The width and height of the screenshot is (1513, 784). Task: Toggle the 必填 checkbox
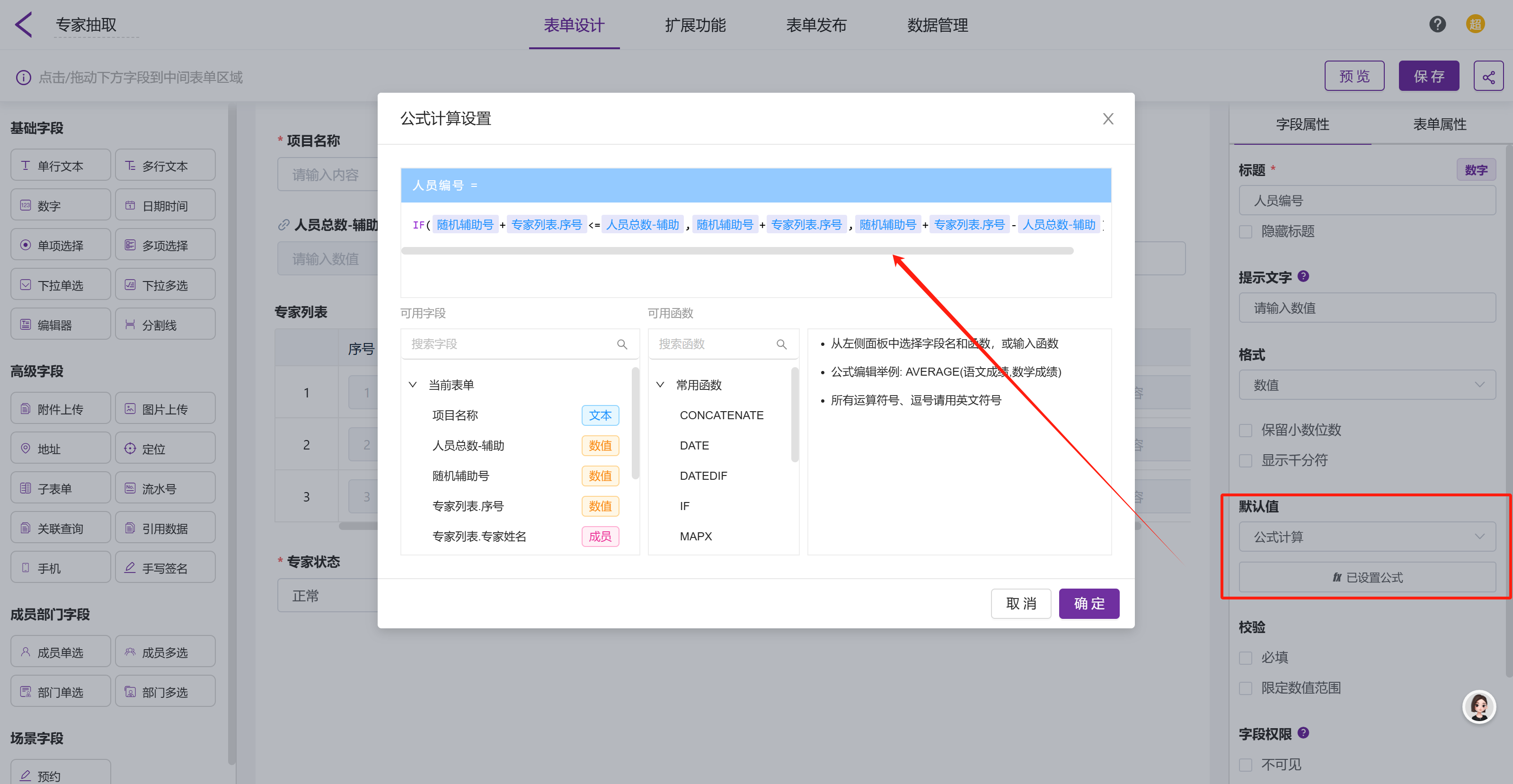[1245, 658]
